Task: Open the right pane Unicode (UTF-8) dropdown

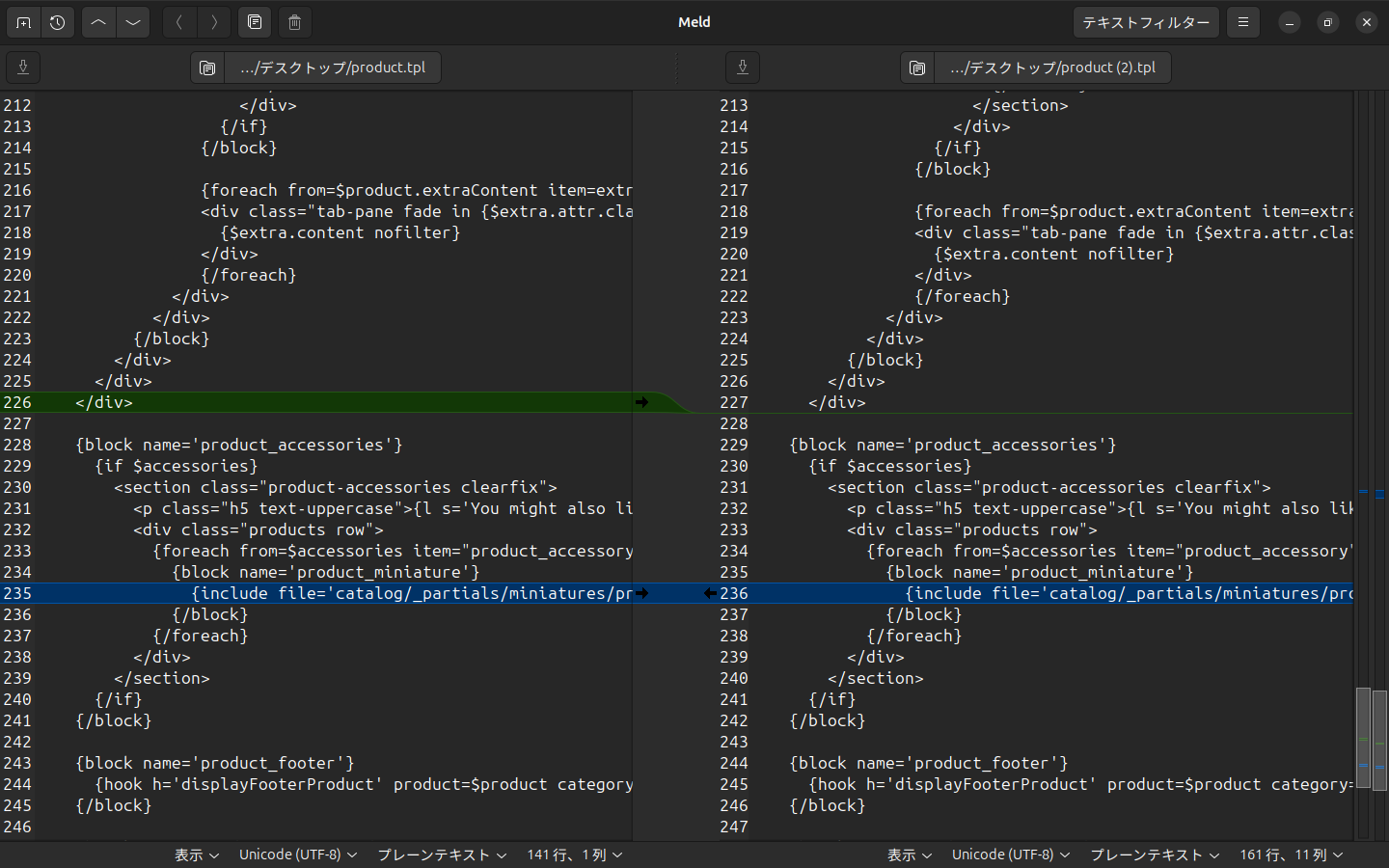Action: [1011, 855]
